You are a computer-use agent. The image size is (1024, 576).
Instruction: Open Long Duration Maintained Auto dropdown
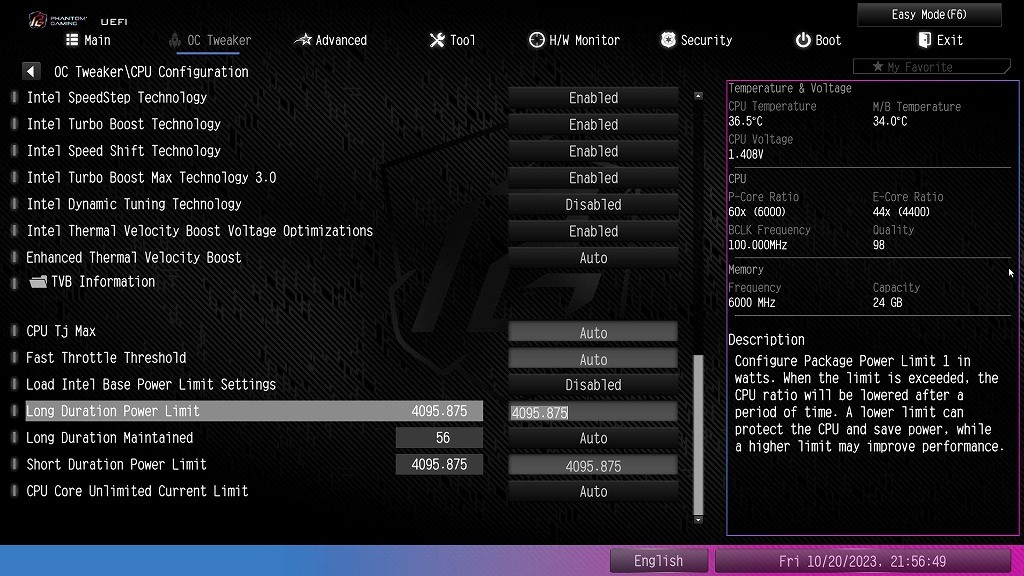(593, 438)
